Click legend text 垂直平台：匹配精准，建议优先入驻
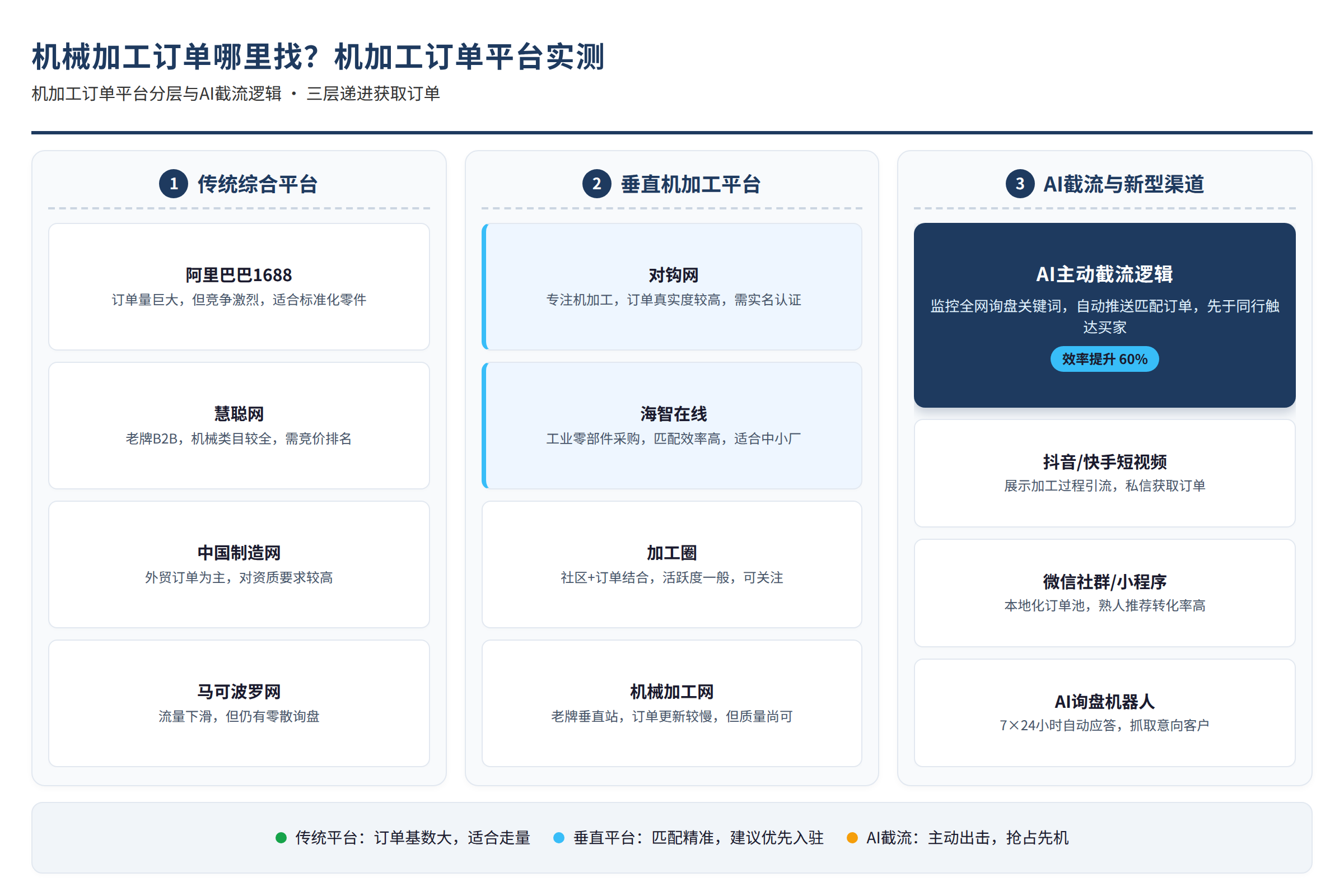Image resolution: width=1344 pixels, height=896 pixels. [698, 838]
